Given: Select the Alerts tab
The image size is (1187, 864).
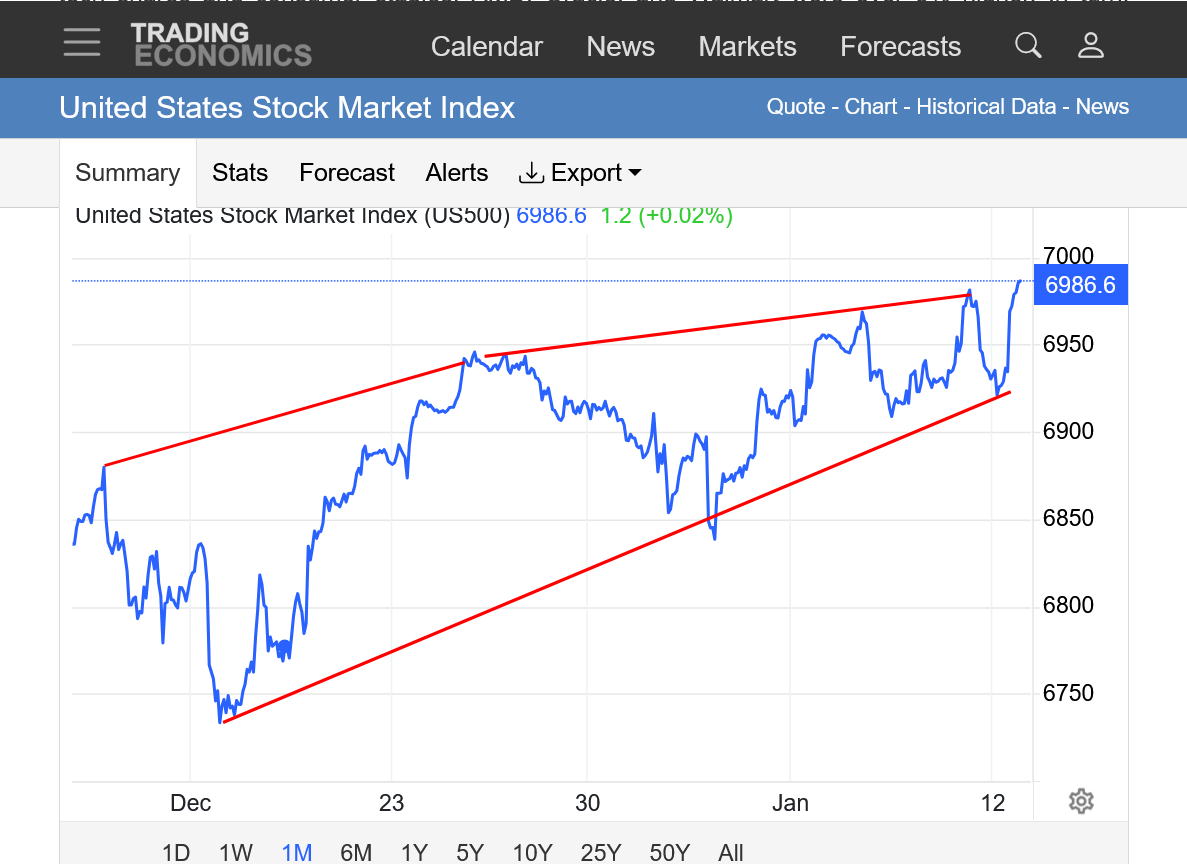Looking at the screenshot, I should [x=457, y=173].
